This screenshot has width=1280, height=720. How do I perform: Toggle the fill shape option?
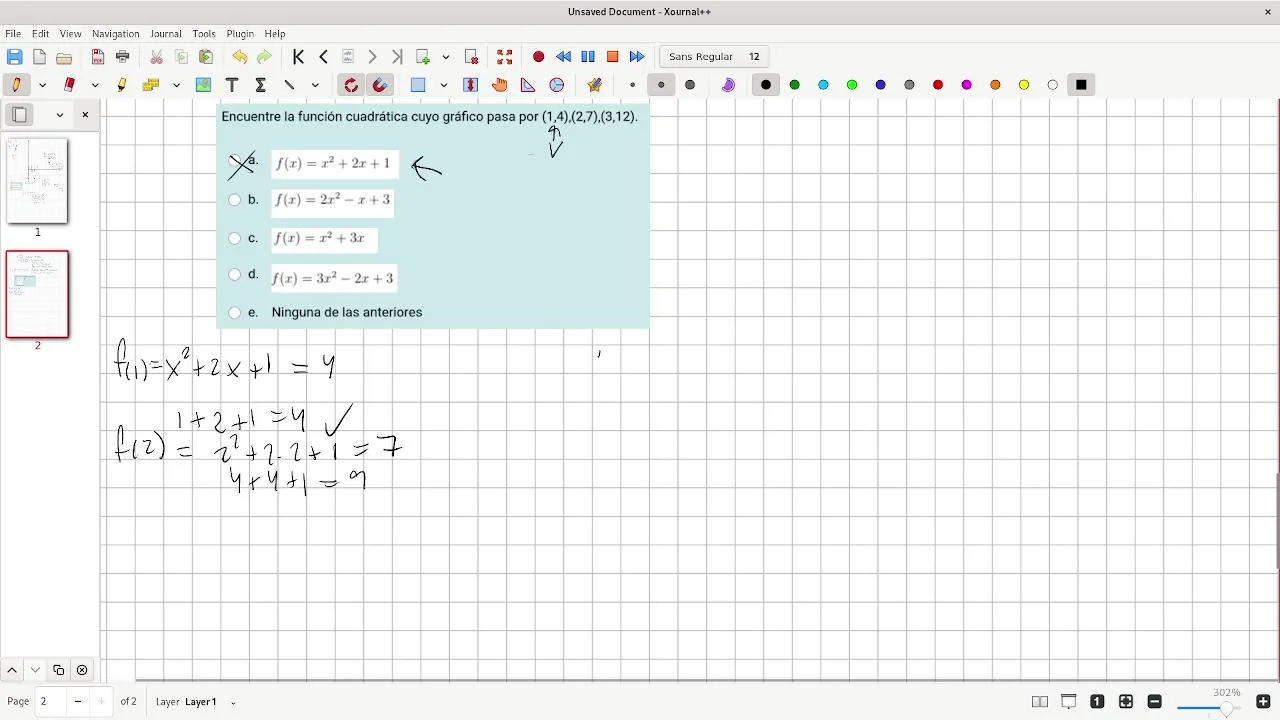tap(728, 85)
